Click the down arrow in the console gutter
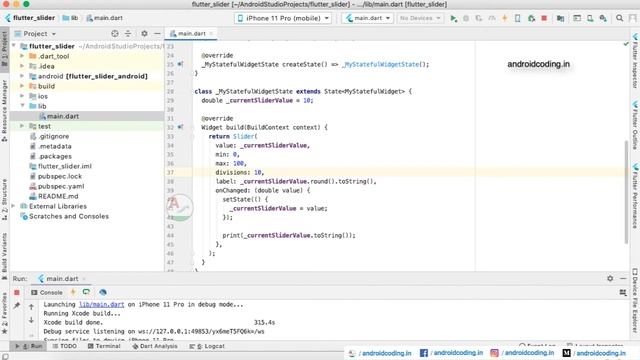This screenshot has width=640, height=360. [31, 320]
